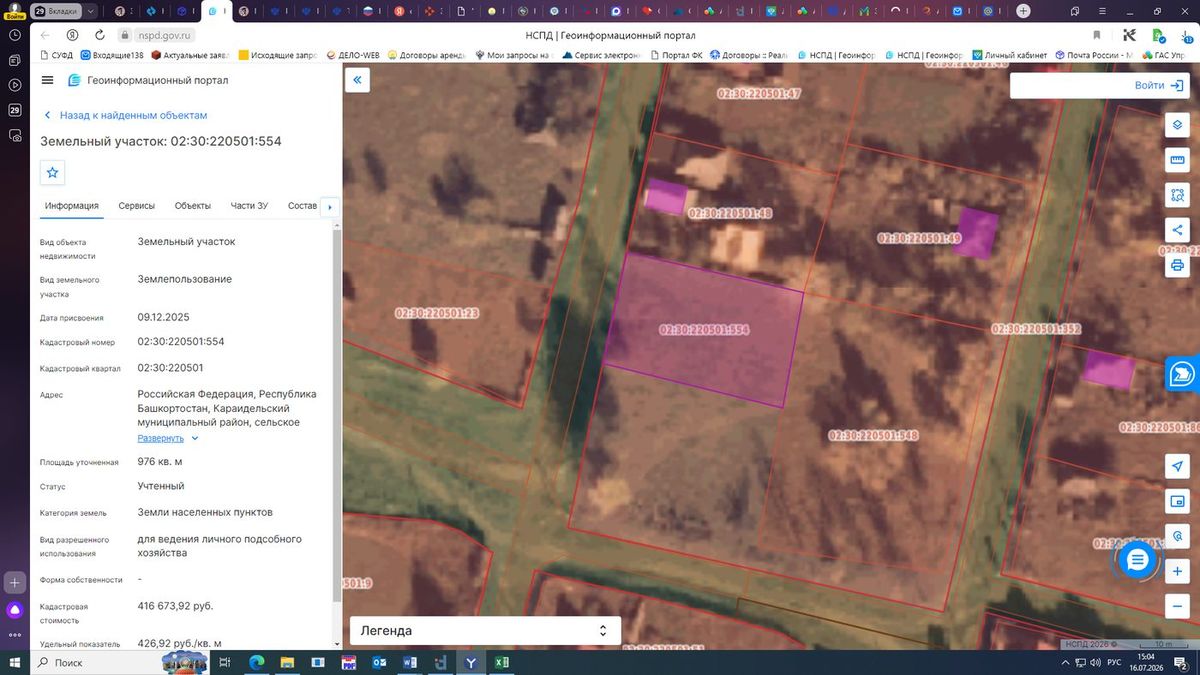Open Входящие138 bookmark
The width and height of the screenshot is (1200, 675).
(112, 55)
